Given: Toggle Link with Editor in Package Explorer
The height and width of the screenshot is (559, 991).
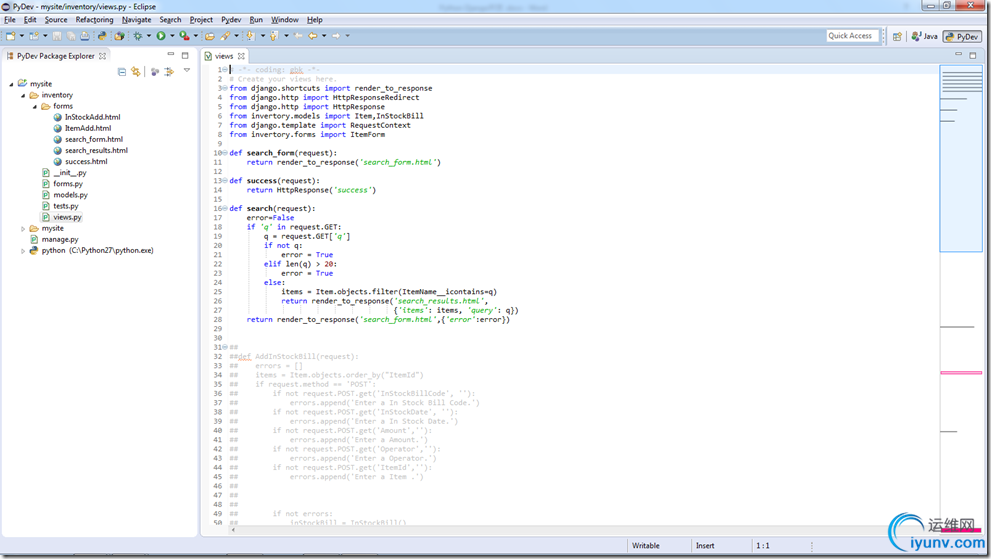Looking at the screenshot, I should coord(136,71).
